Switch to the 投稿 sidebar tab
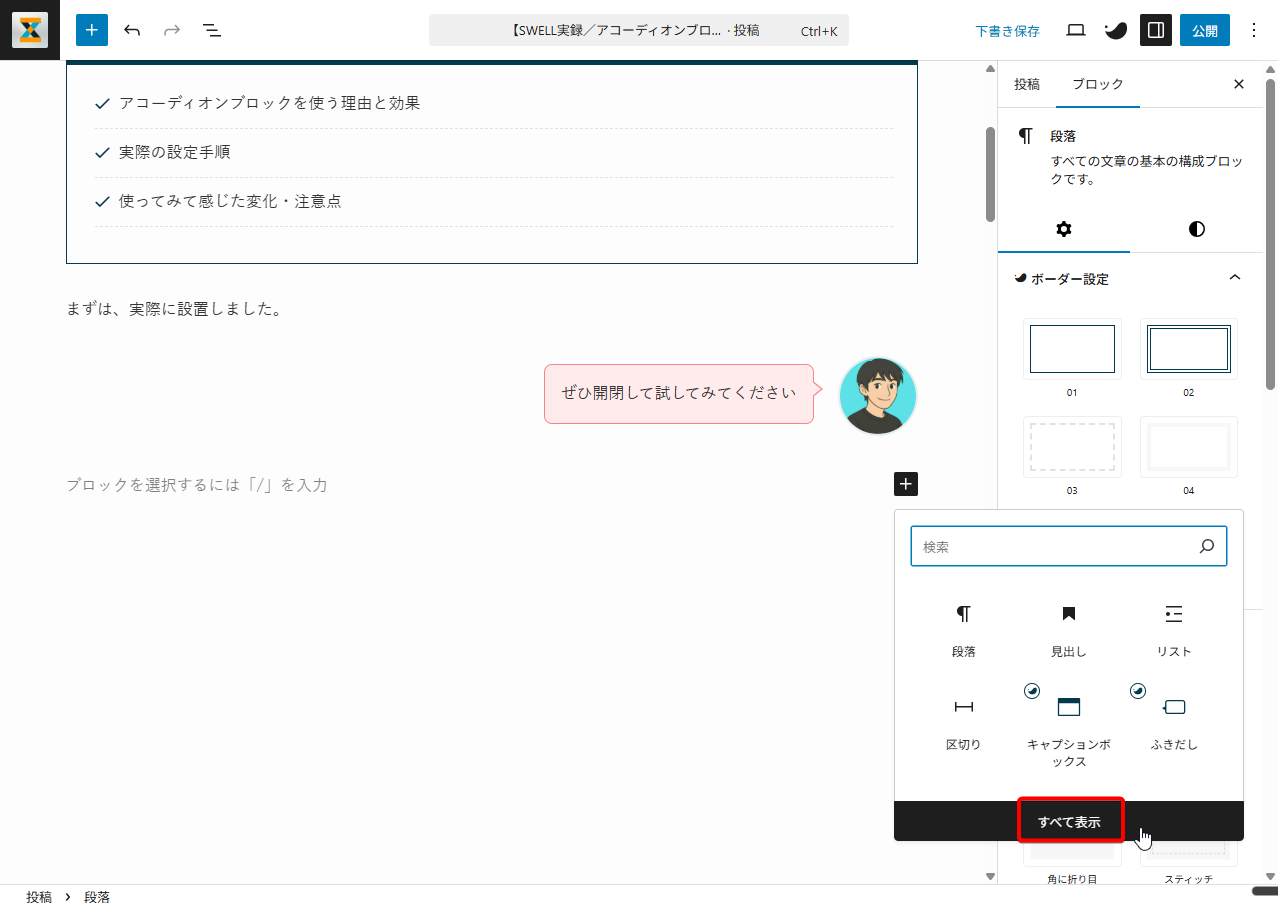 (x=1027, y=84)
